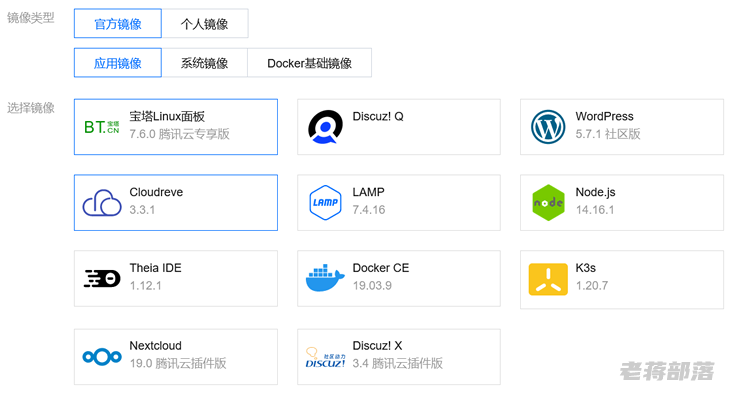
Task: Click the Docker CE title text
Action: [x=380, y=267]
